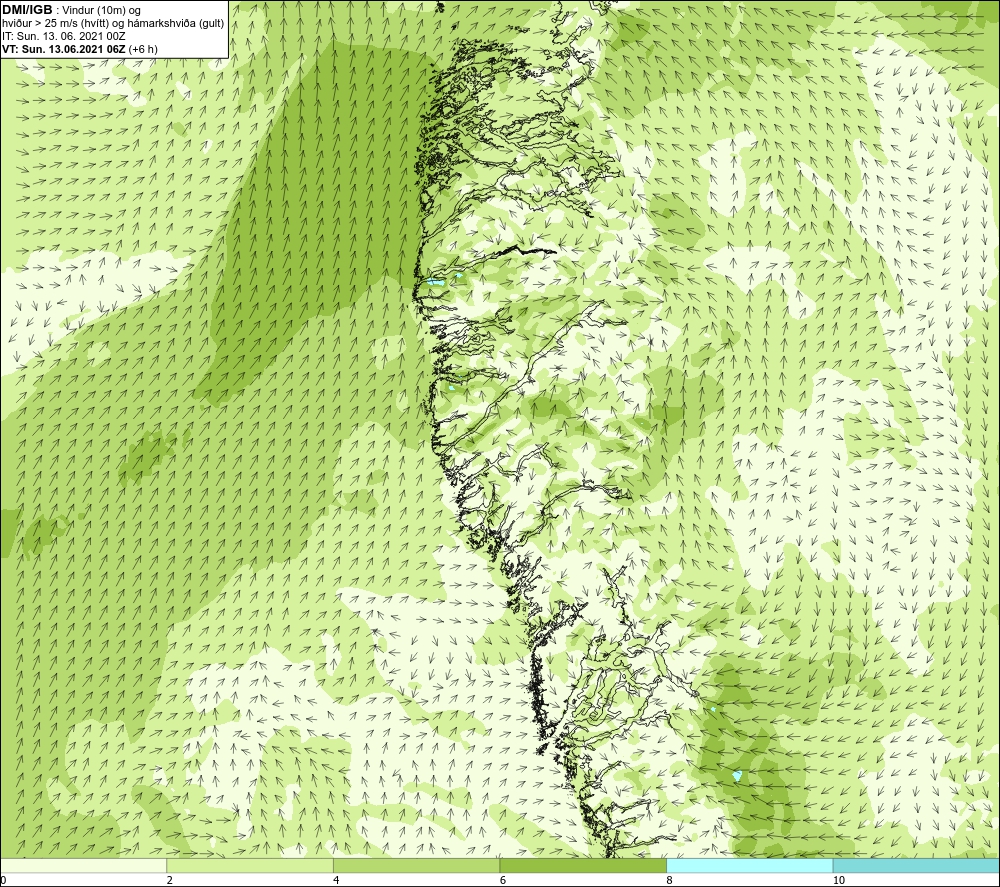Click the above 10 m/s cyan legend swatch
Screen dimensions: 1000x887
coord(916,866)
